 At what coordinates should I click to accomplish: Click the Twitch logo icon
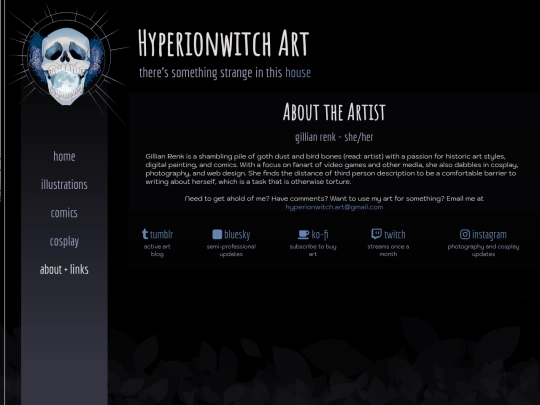point(376,234)
